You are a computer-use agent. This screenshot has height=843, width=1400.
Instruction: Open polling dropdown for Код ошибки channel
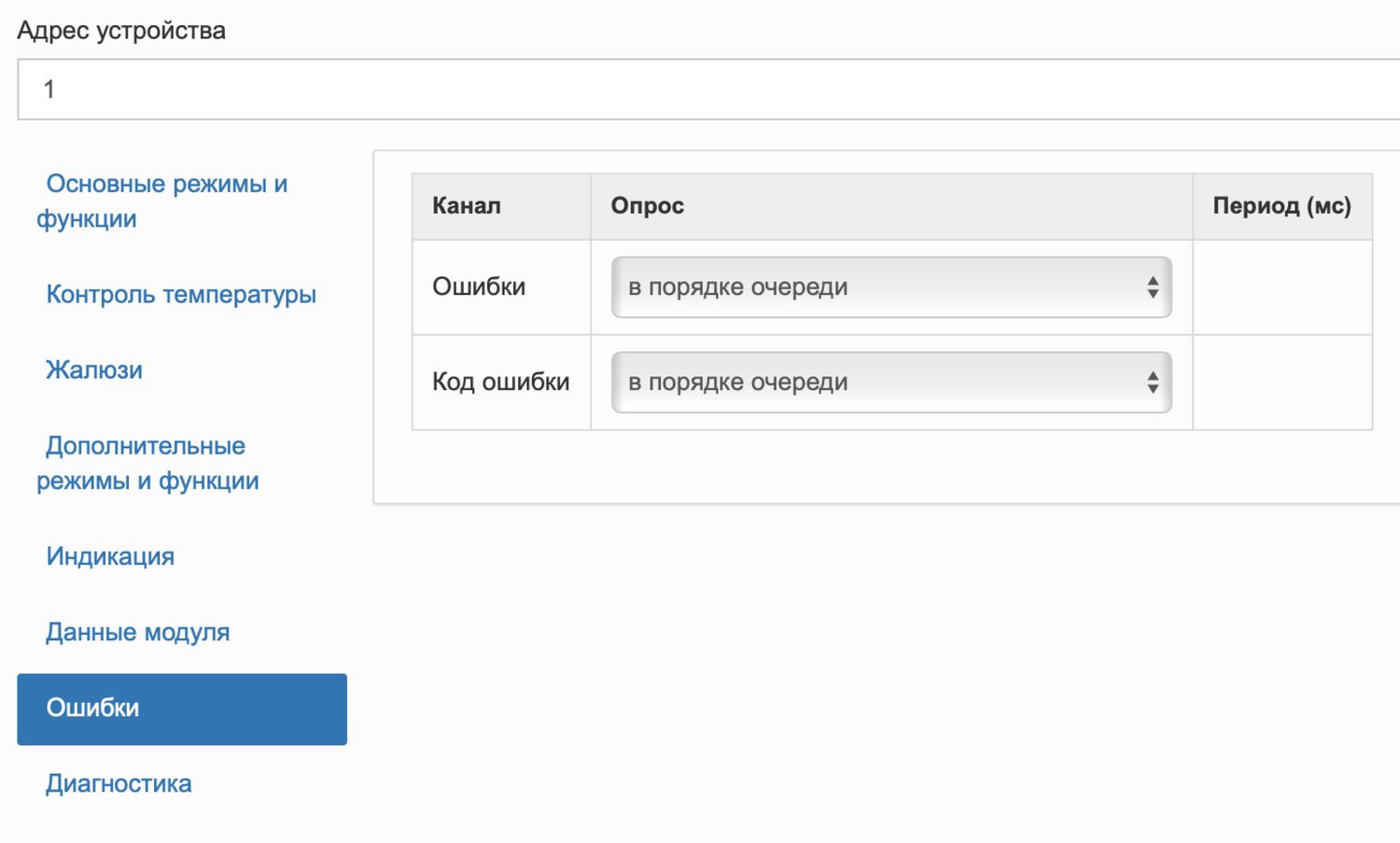(877, 383)
